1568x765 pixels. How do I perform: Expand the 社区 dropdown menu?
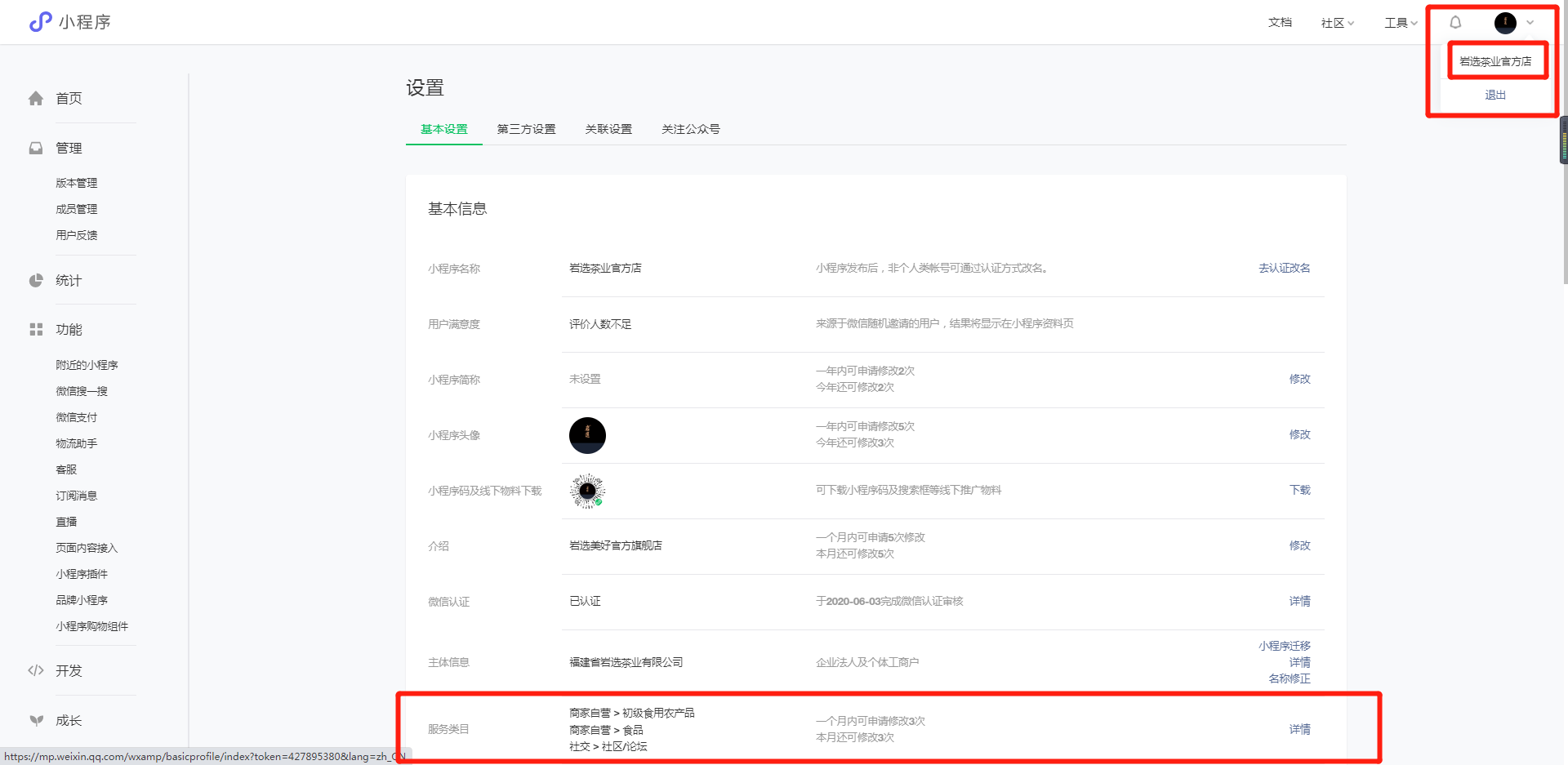point(1338,23)
